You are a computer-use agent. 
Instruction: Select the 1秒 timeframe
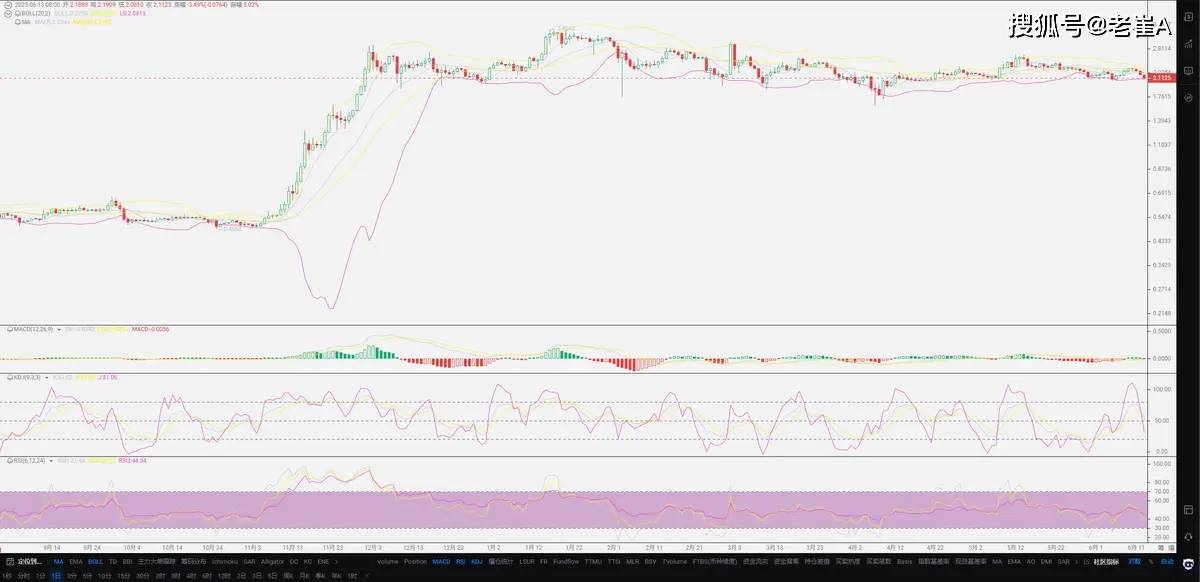7,575
